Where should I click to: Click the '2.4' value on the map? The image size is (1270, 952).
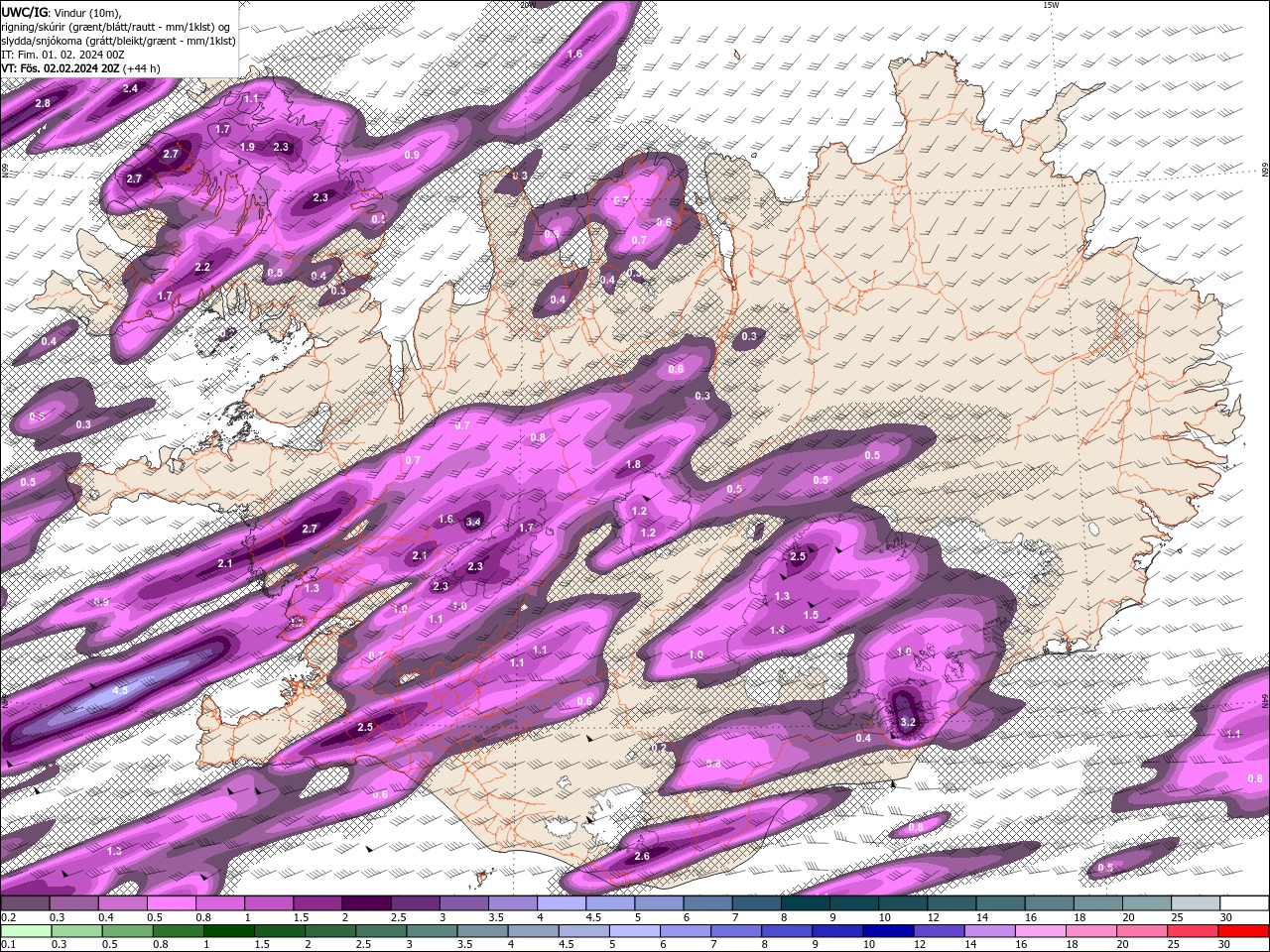coord(130,88)
